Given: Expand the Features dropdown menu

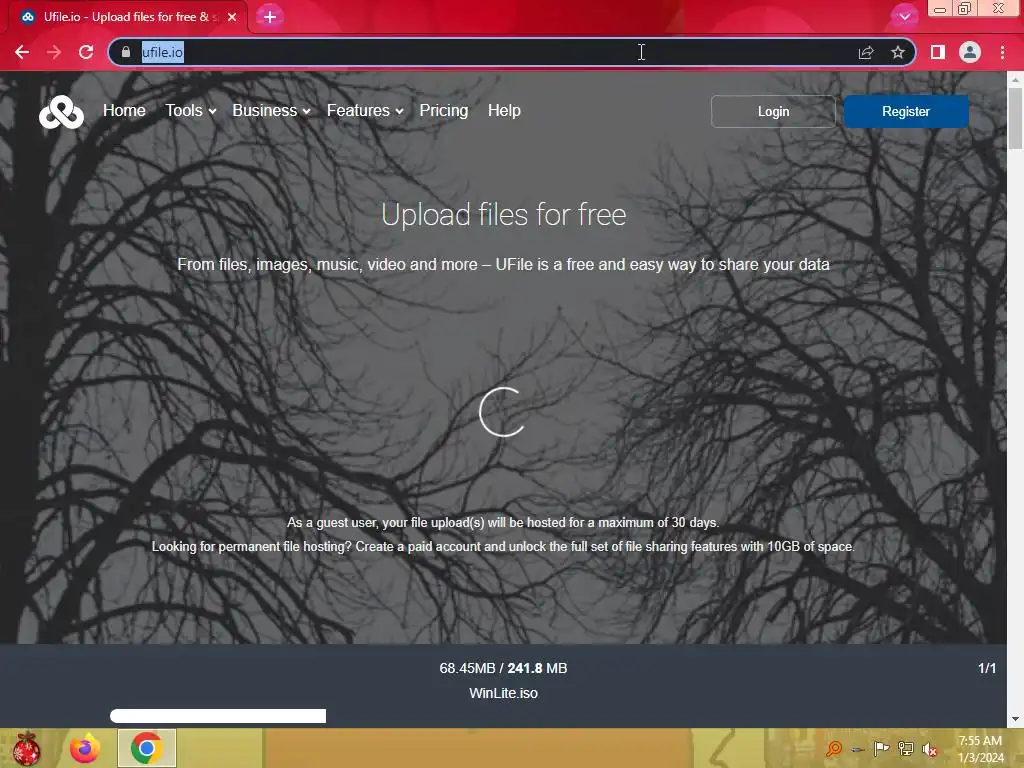Looking at the screenshot, I should point(365,110).
